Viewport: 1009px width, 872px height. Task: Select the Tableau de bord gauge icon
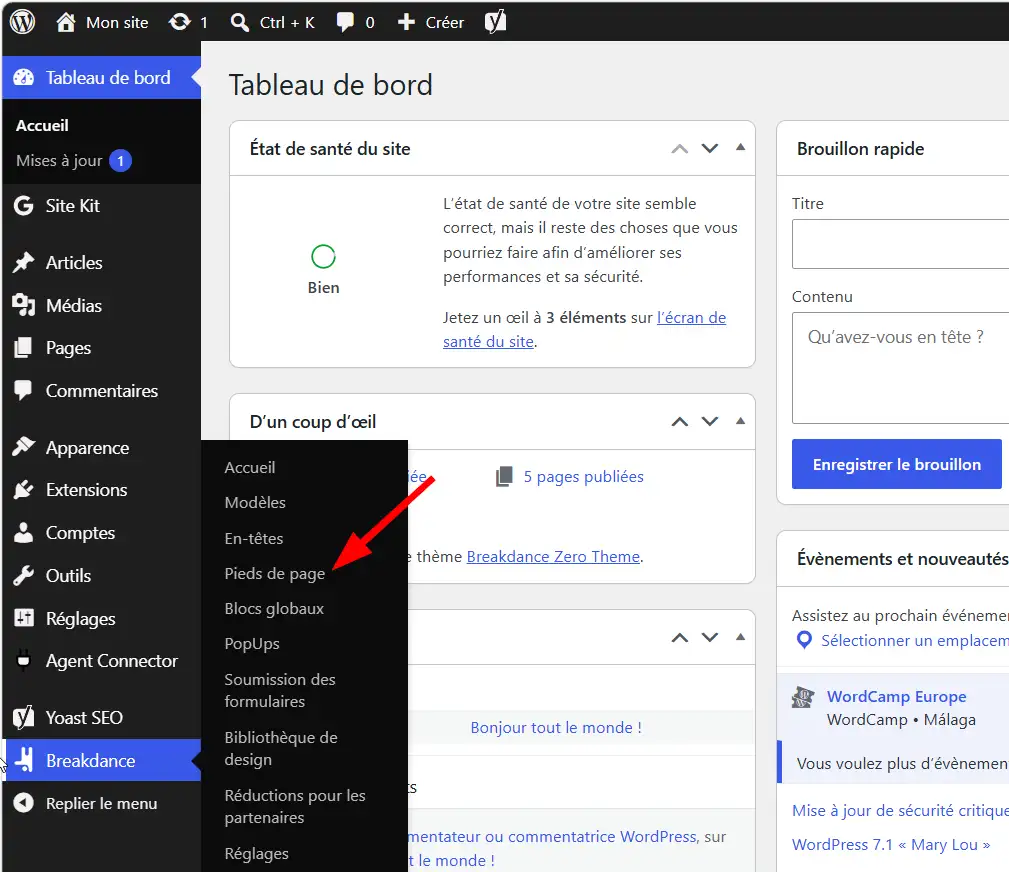click(x=24, y=78)
